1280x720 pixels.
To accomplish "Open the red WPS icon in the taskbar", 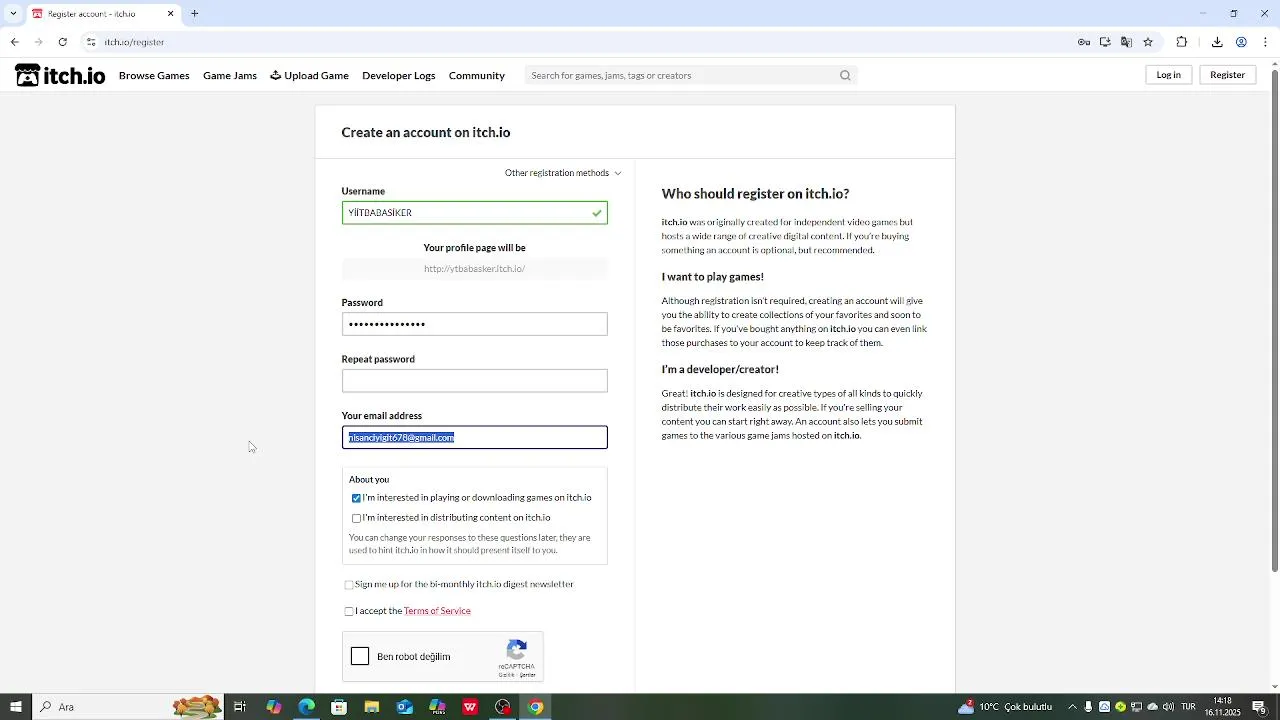I will (470, 707).
